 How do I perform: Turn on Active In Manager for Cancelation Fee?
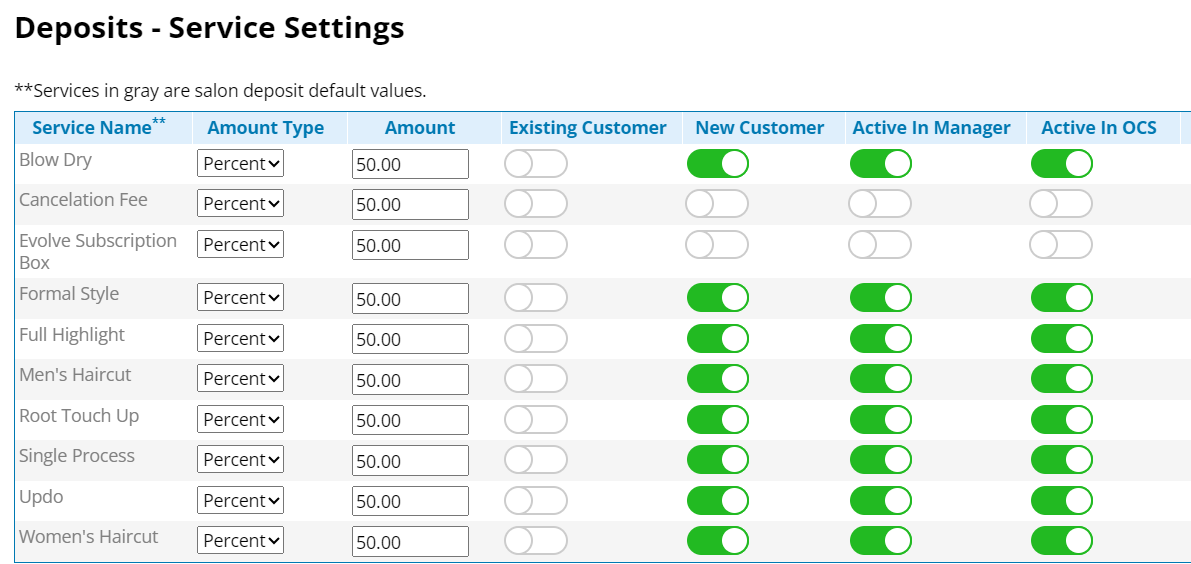click(880, 204)
